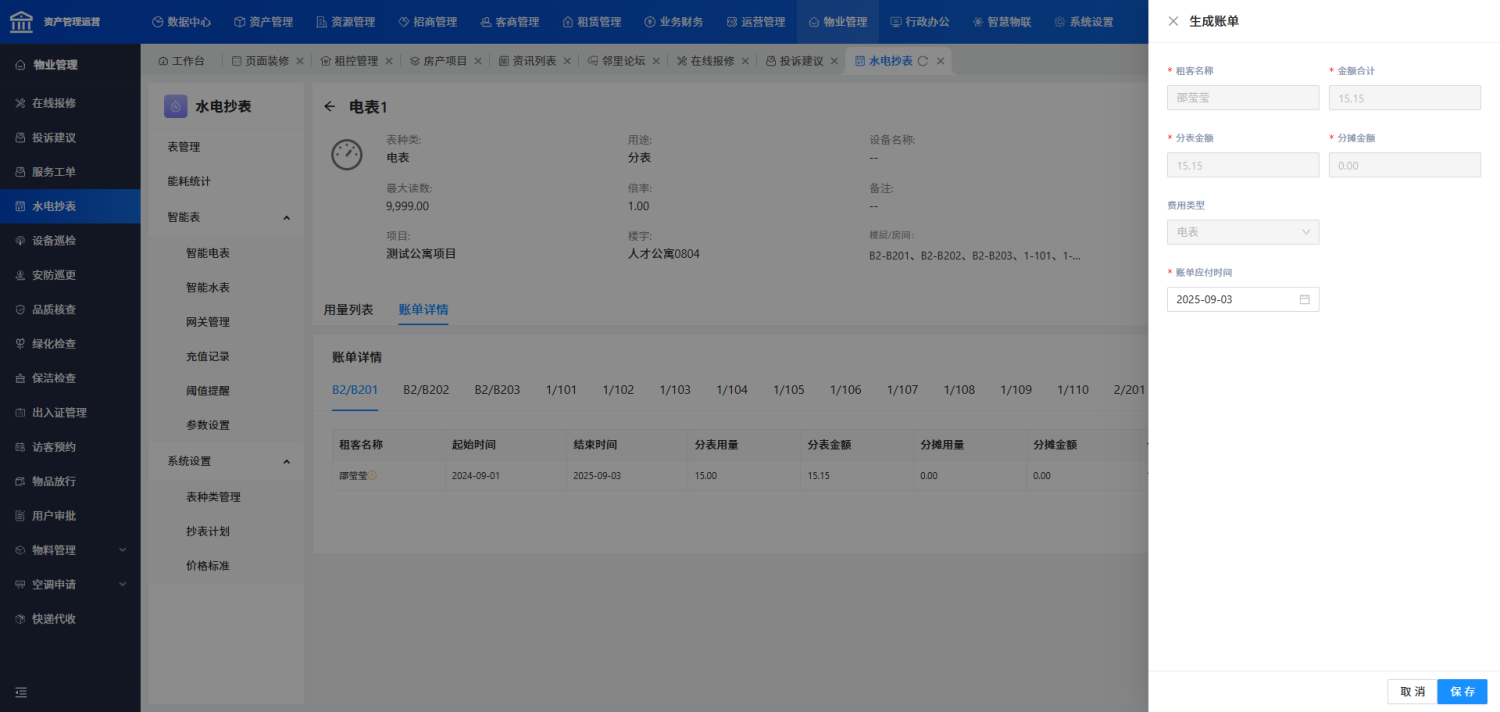Open 费用类型 dropdown showing 电表

[x=1243, y=232]
